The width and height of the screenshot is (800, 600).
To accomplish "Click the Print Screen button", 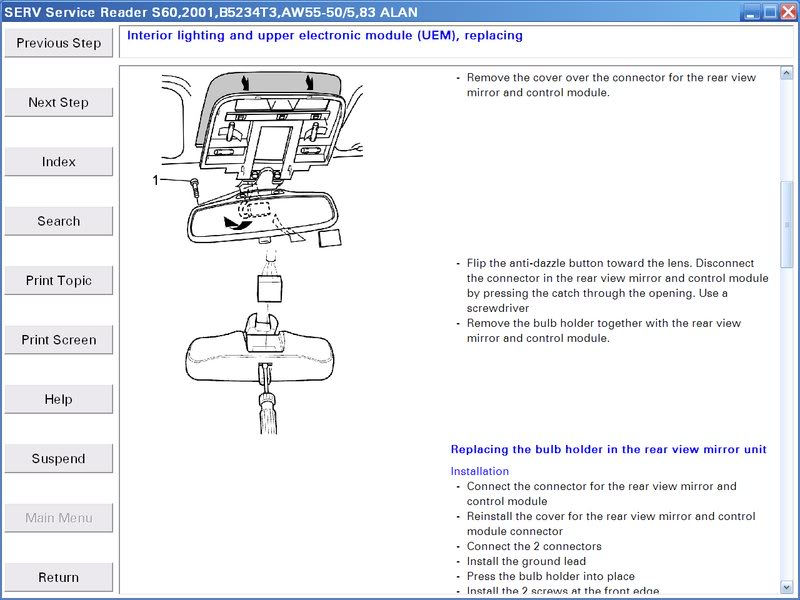I will [x=59, y=340].
